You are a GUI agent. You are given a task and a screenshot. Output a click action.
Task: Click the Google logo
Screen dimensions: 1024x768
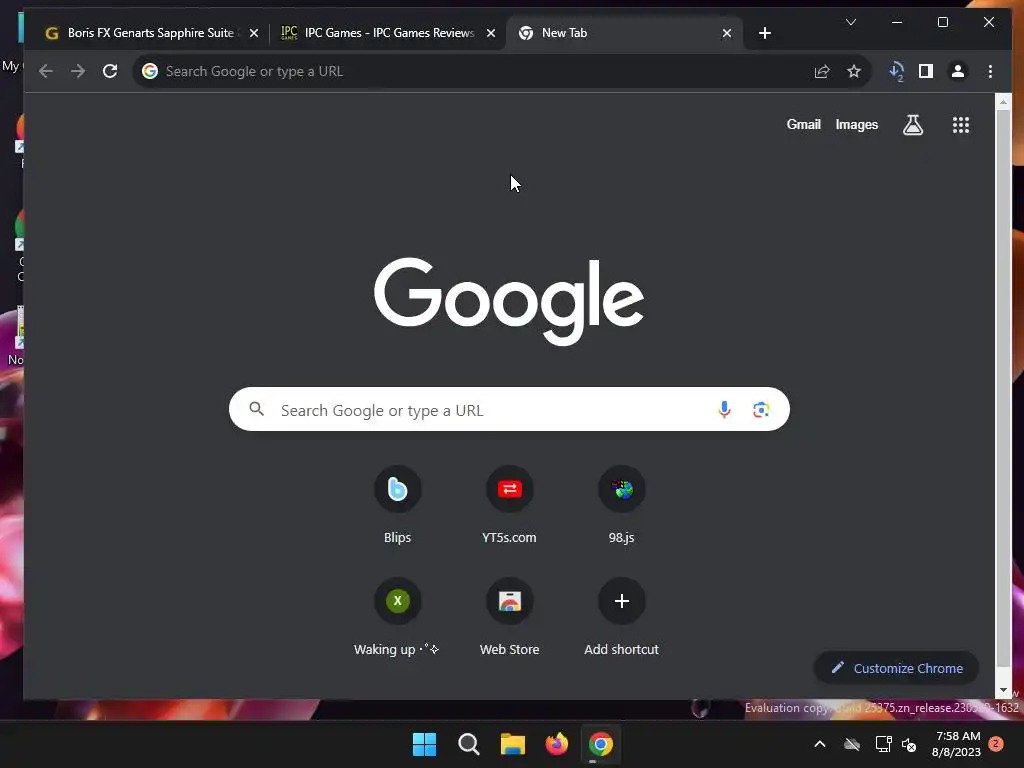(x=509, y=300)
